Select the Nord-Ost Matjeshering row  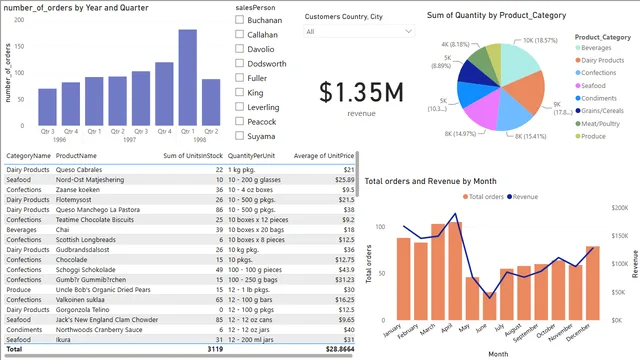click(180, 180)
